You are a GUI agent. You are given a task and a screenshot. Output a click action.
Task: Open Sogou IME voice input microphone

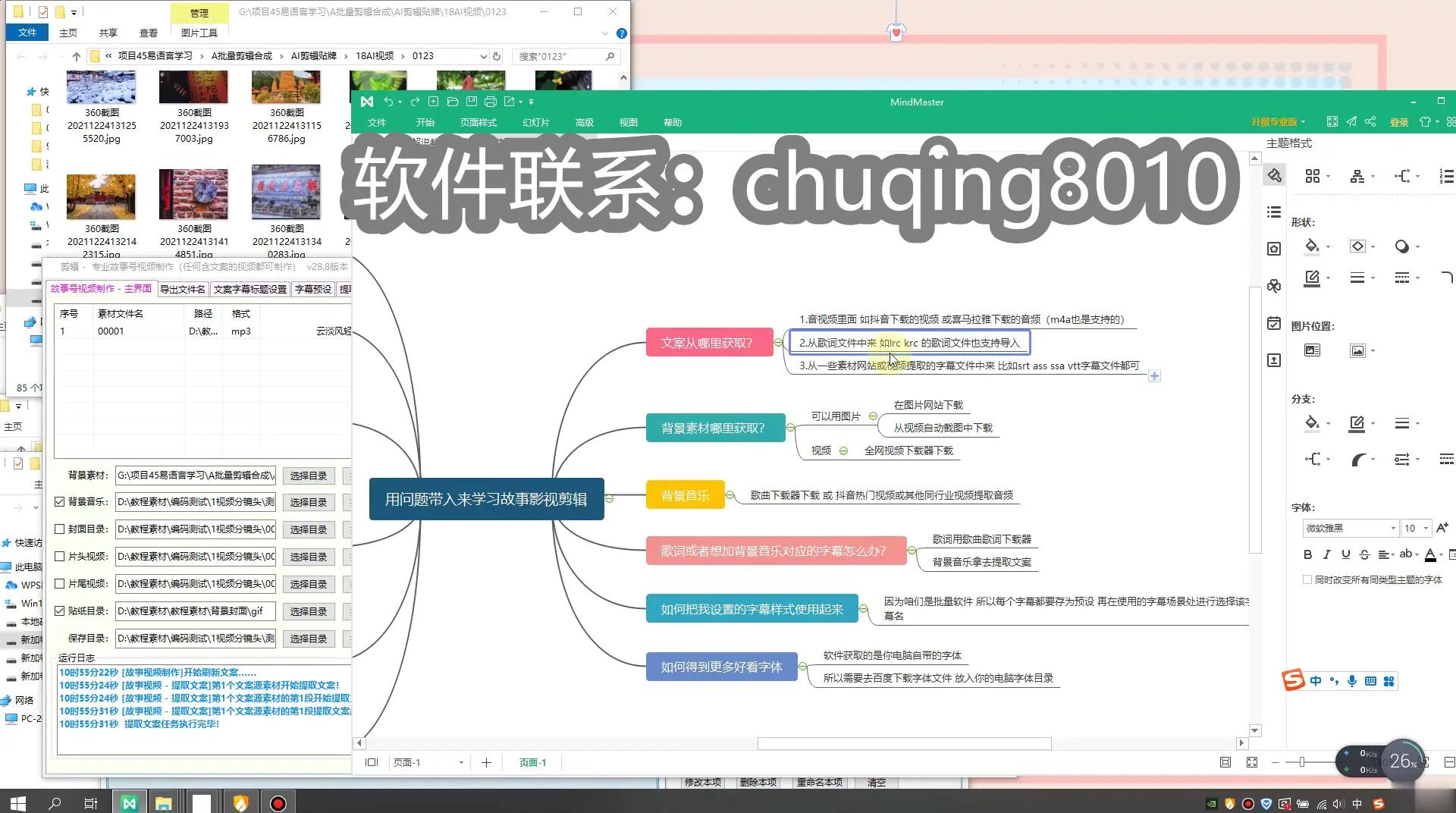coord(1351,681)
